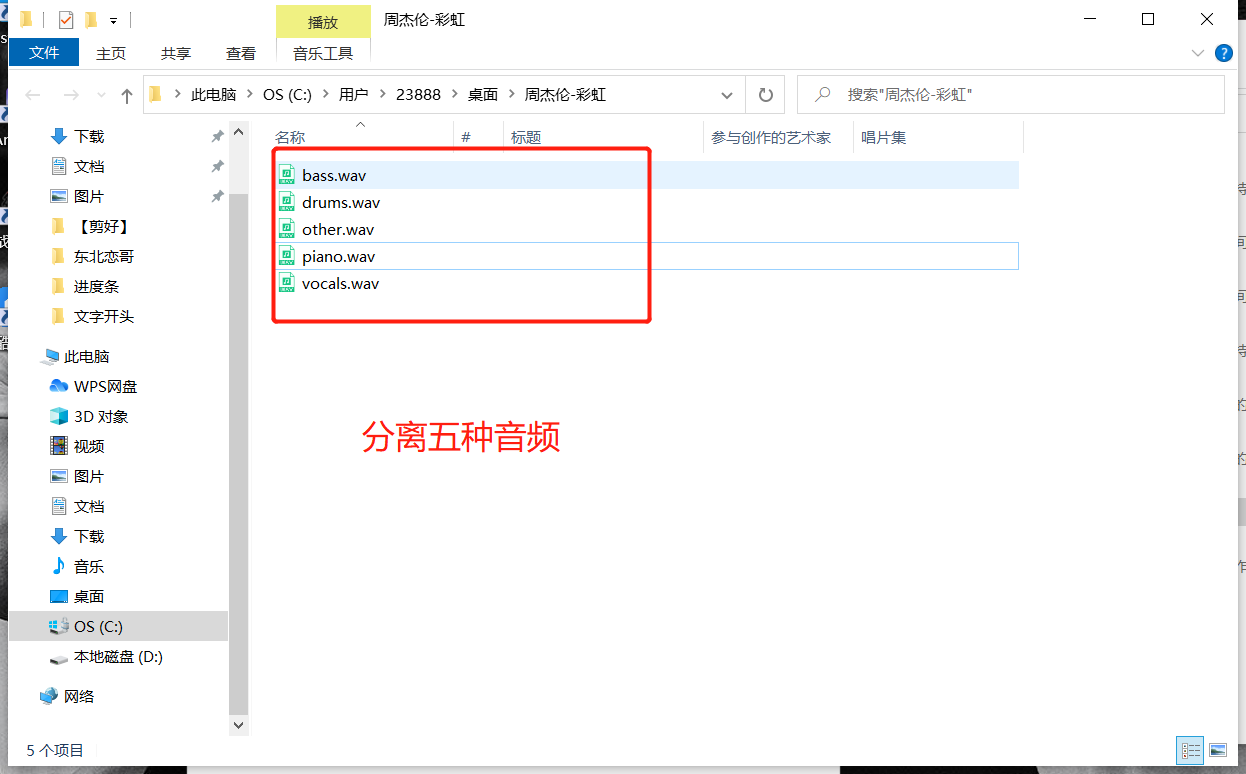Viewport: 1246px width, 774px height.
Task: Expand the address bar history dropdown
Action: 727,95
